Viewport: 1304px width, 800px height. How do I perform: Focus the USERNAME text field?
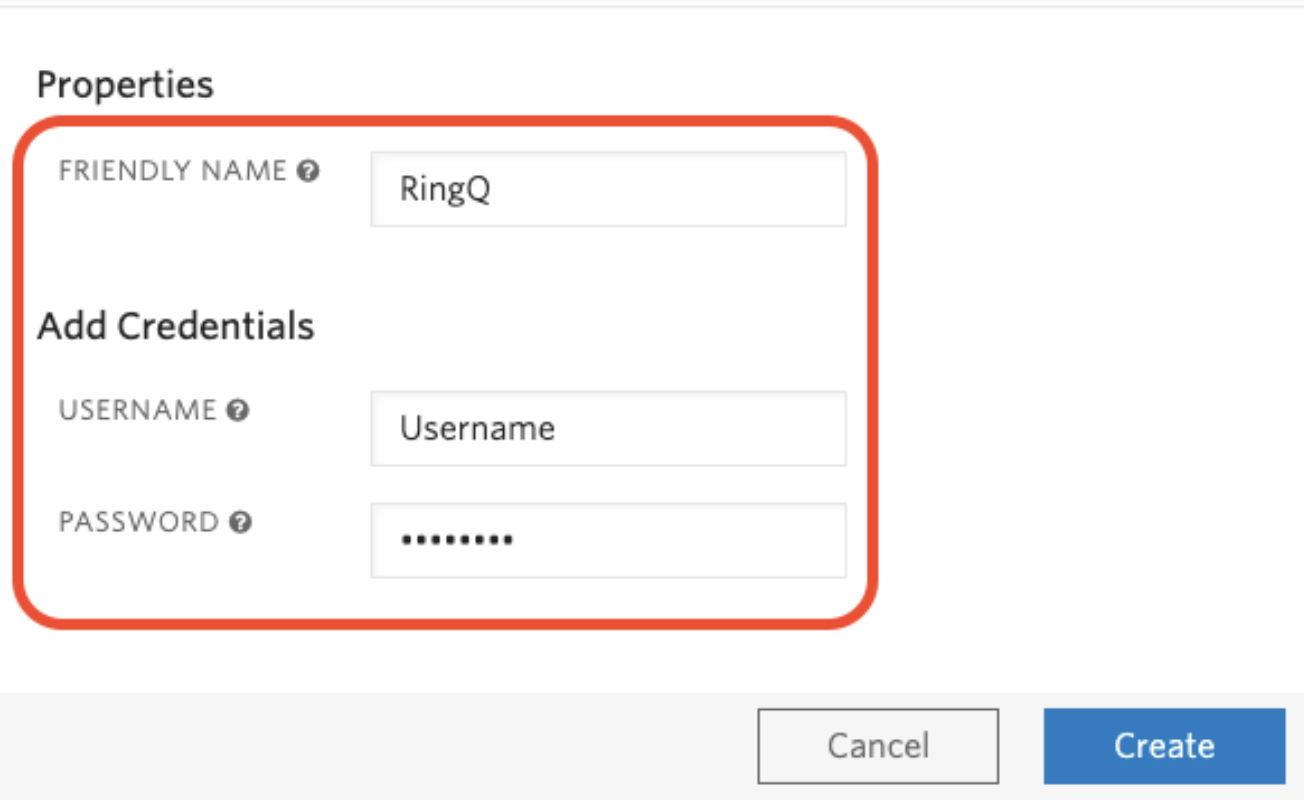coord(608,429)
